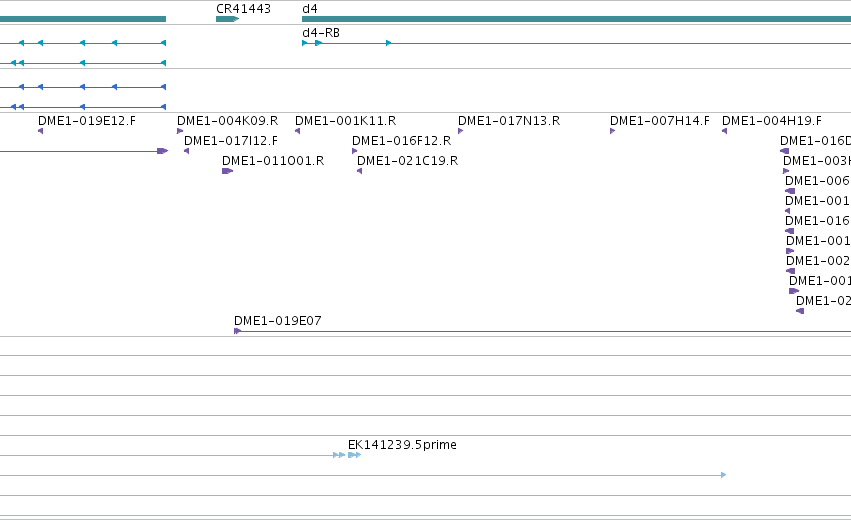Select the DME1-016F12.R label

(x=402, y=141)
